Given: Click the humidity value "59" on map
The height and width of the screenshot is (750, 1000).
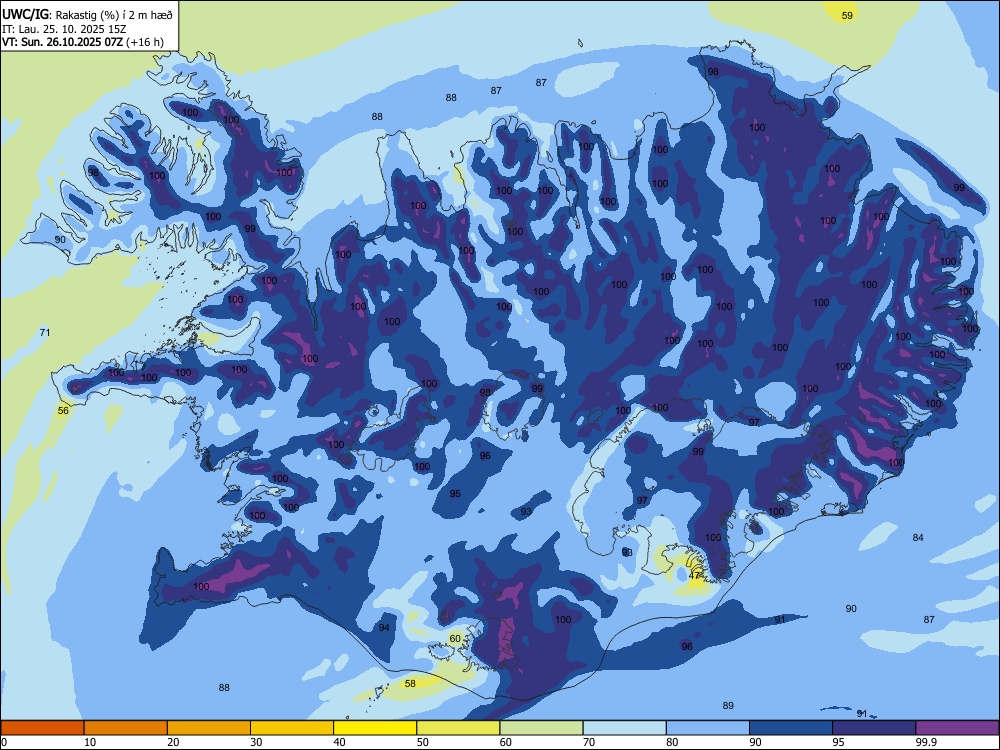Looking at the screenshot, I should tap(847, 15).
